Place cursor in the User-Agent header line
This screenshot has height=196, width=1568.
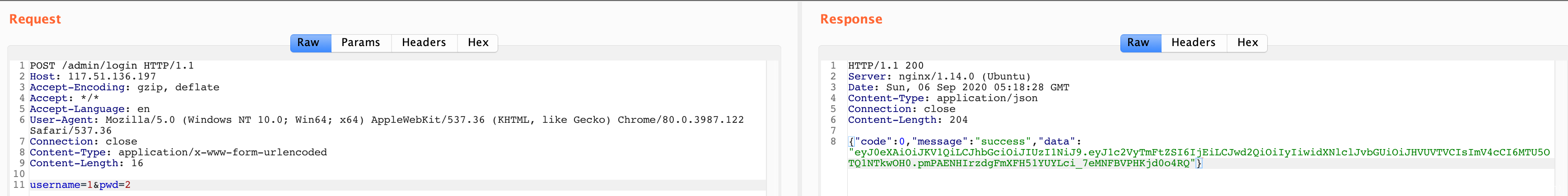point(365,120)
